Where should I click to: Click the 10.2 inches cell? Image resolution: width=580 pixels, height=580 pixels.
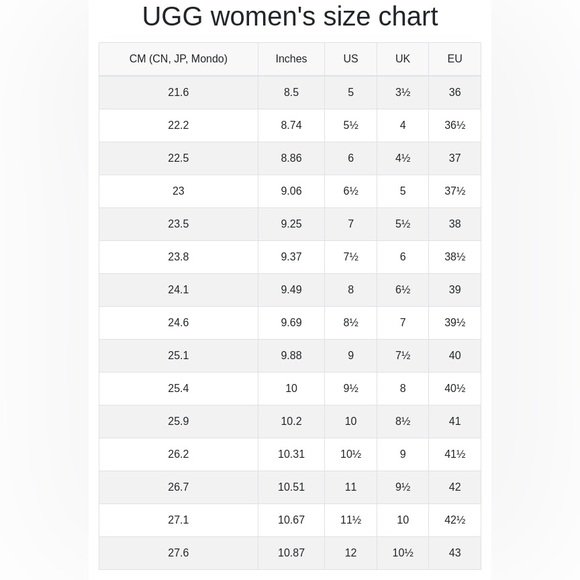point(291,421)
